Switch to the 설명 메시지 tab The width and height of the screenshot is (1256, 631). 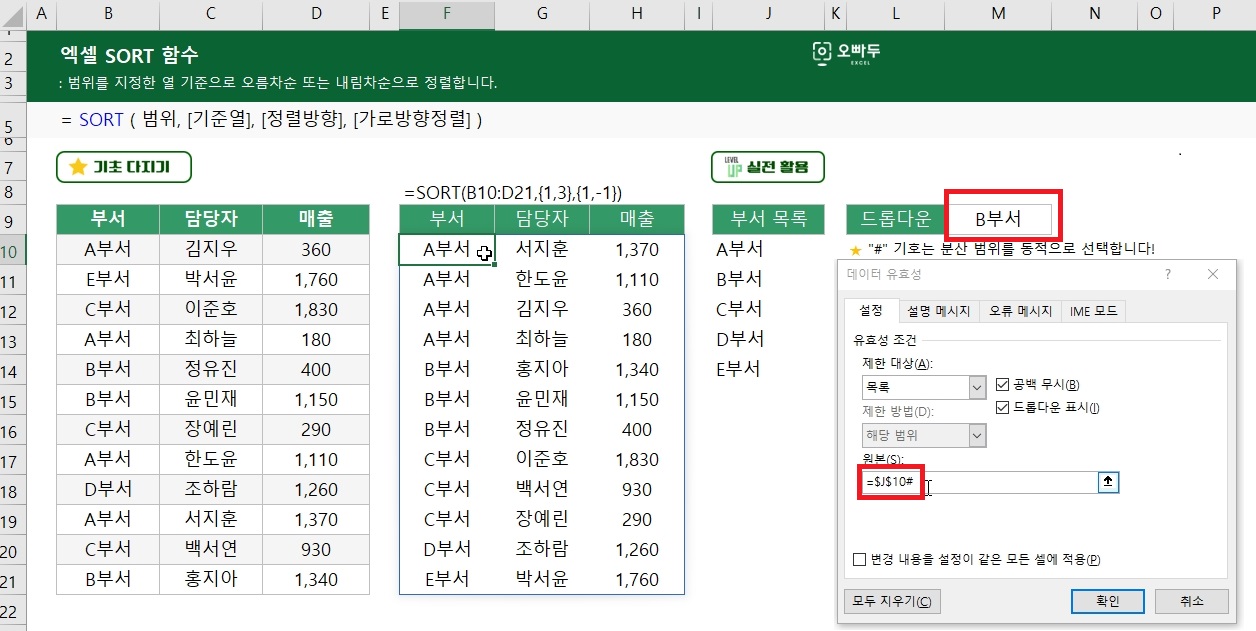[x=938, y=311]
